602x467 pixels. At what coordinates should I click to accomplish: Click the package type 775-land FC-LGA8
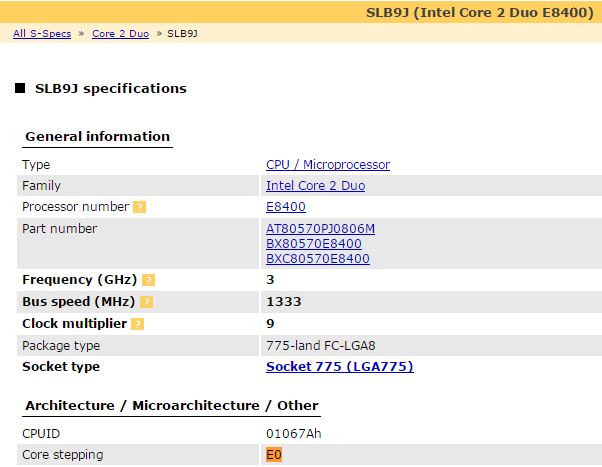coord(321,346)
